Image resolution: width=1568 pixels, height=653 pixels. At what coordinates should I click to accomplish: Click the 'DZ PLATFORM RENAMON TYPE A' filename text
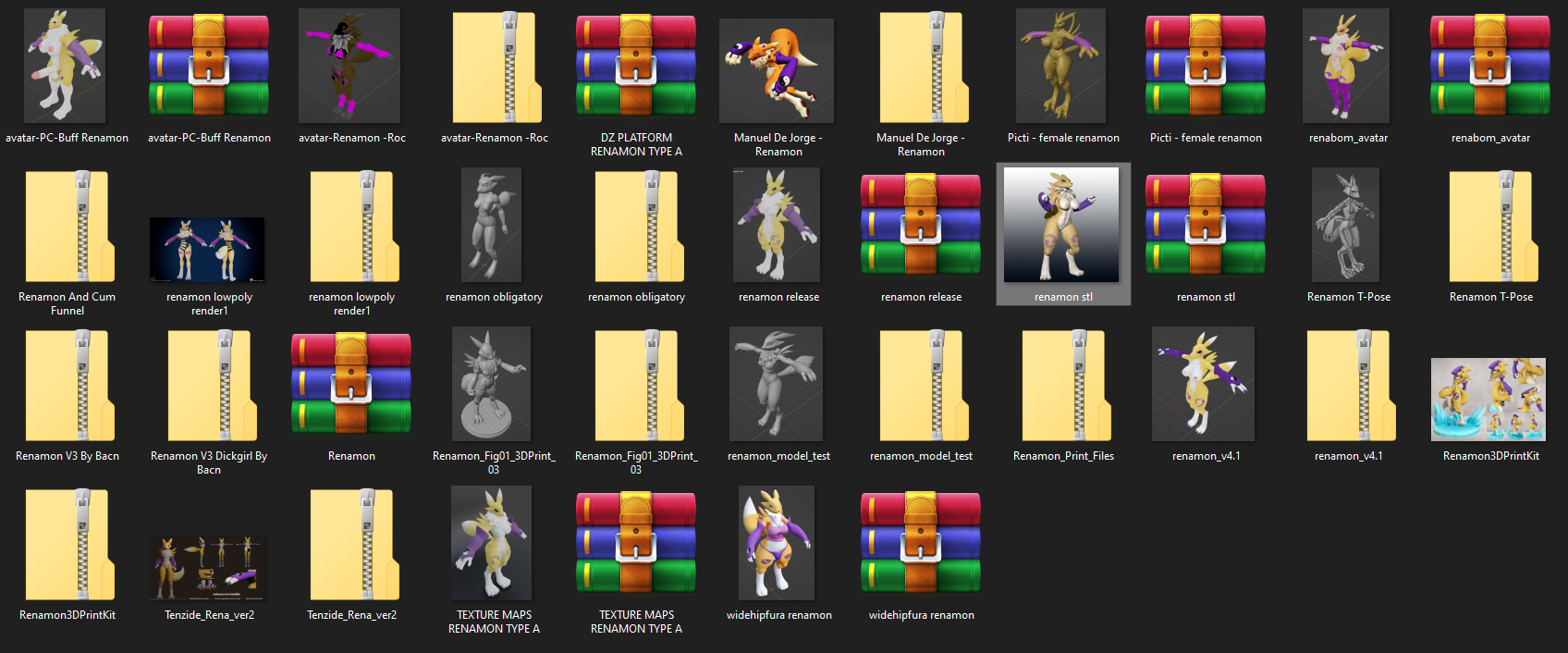[636, 144]
